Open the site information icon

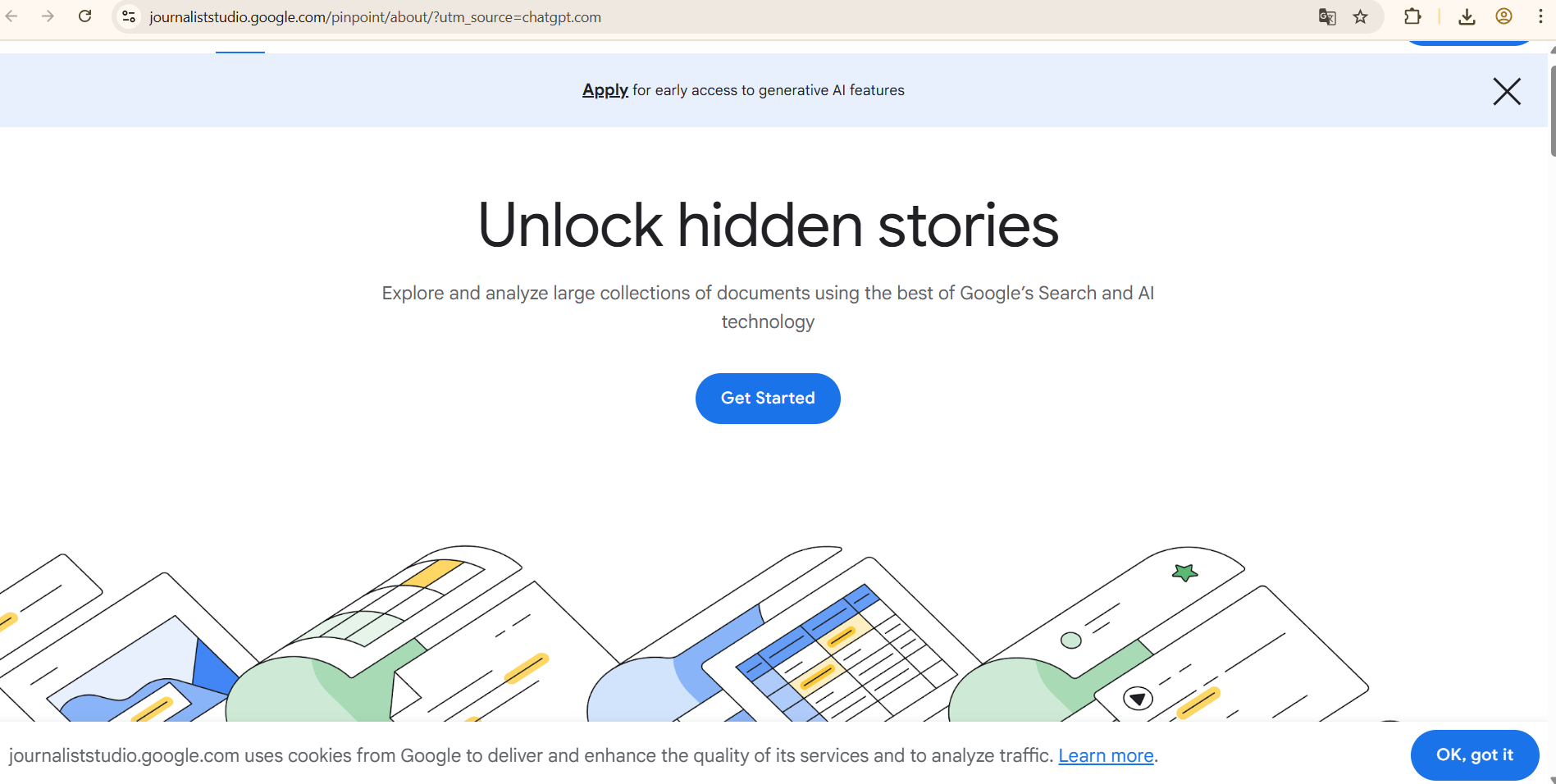pos(129,16)
